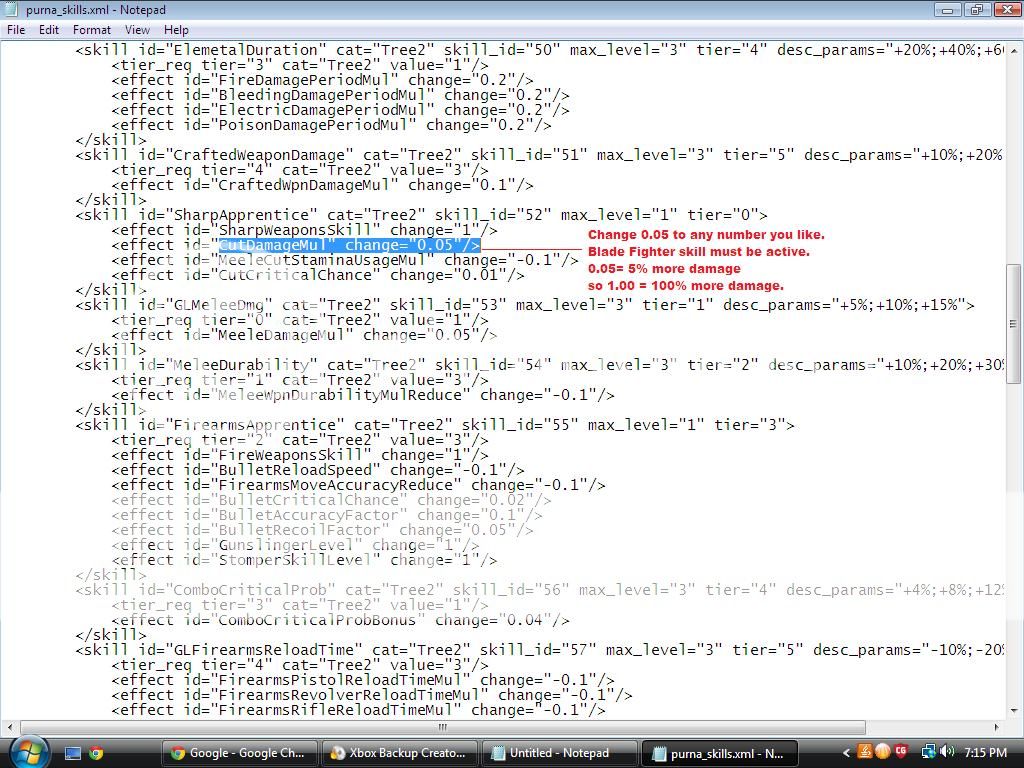Click the taskbar clock showing 7:15 PM
The image size is (1024, 768).
pyautogui.click(x=985, y=752)
